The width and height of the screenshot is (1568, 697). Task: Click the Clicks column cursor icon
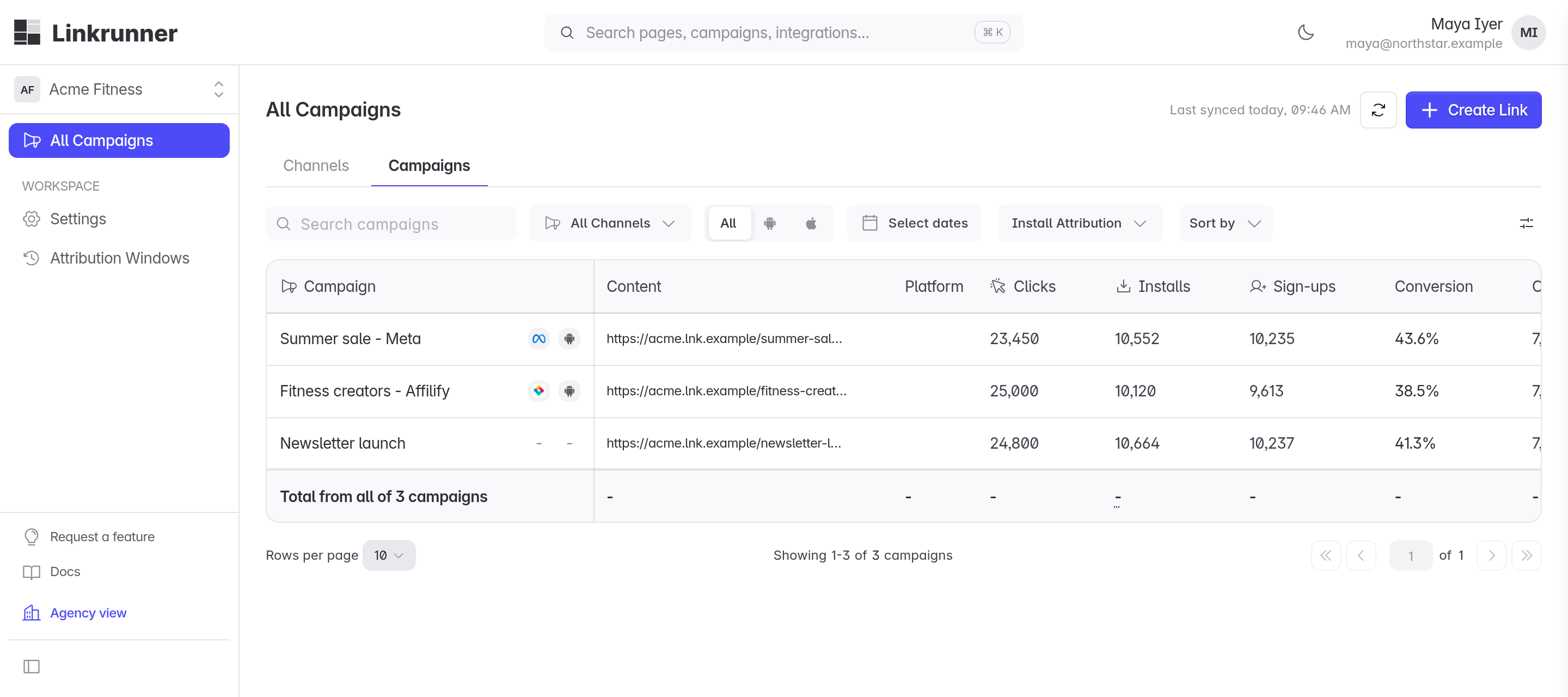(999, 286)
